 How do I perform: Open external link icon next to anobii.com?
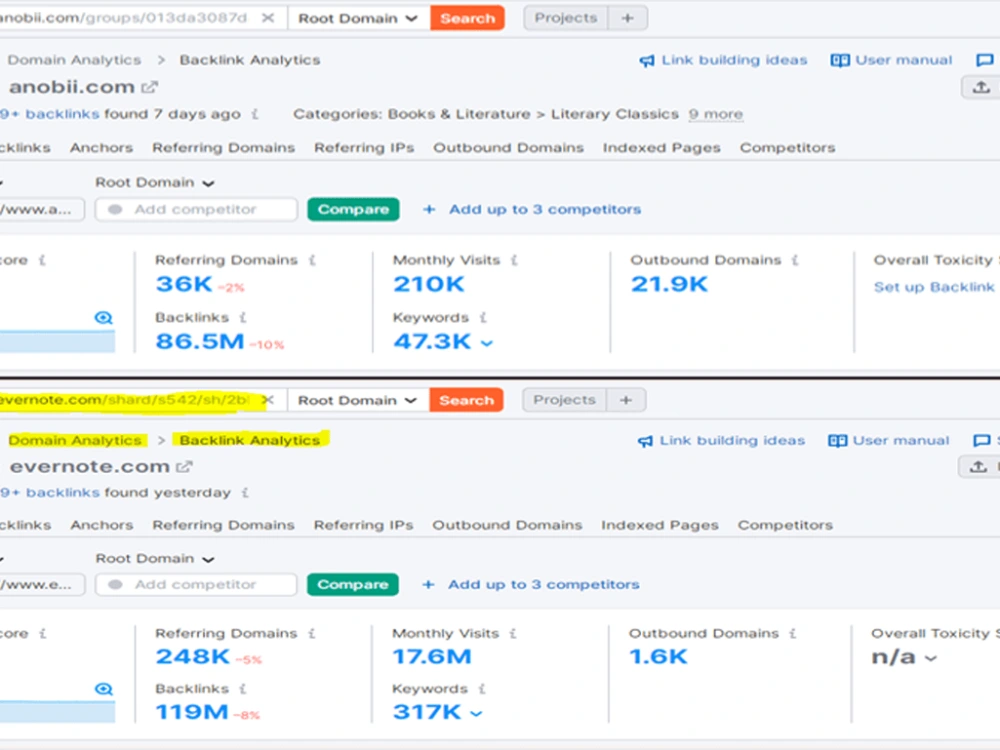(x=149, y=87)
